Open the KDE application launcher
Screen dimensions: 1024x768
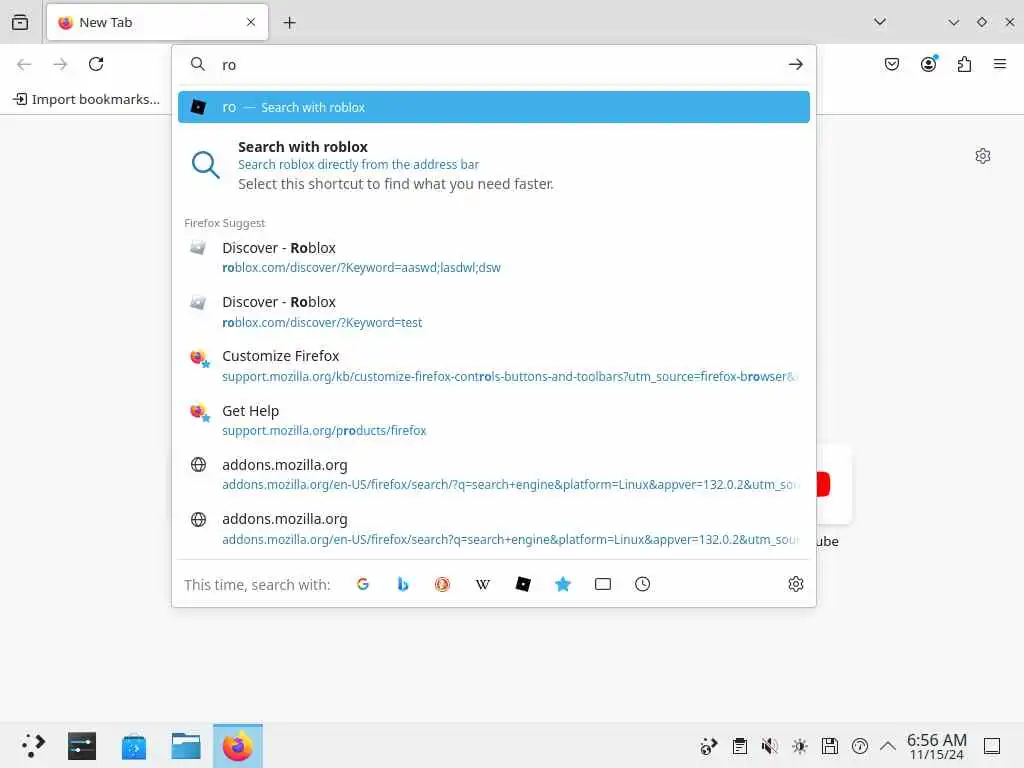point(33,745)
